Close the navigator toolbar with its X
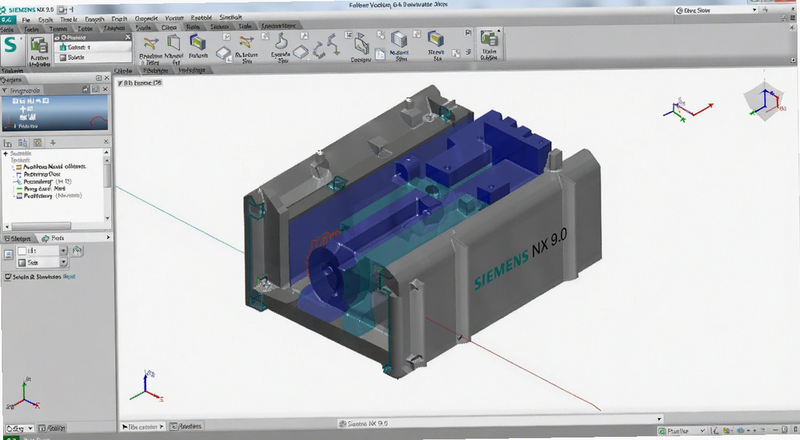The width and height of the screenshot is (800, 440). pos(106,141)
